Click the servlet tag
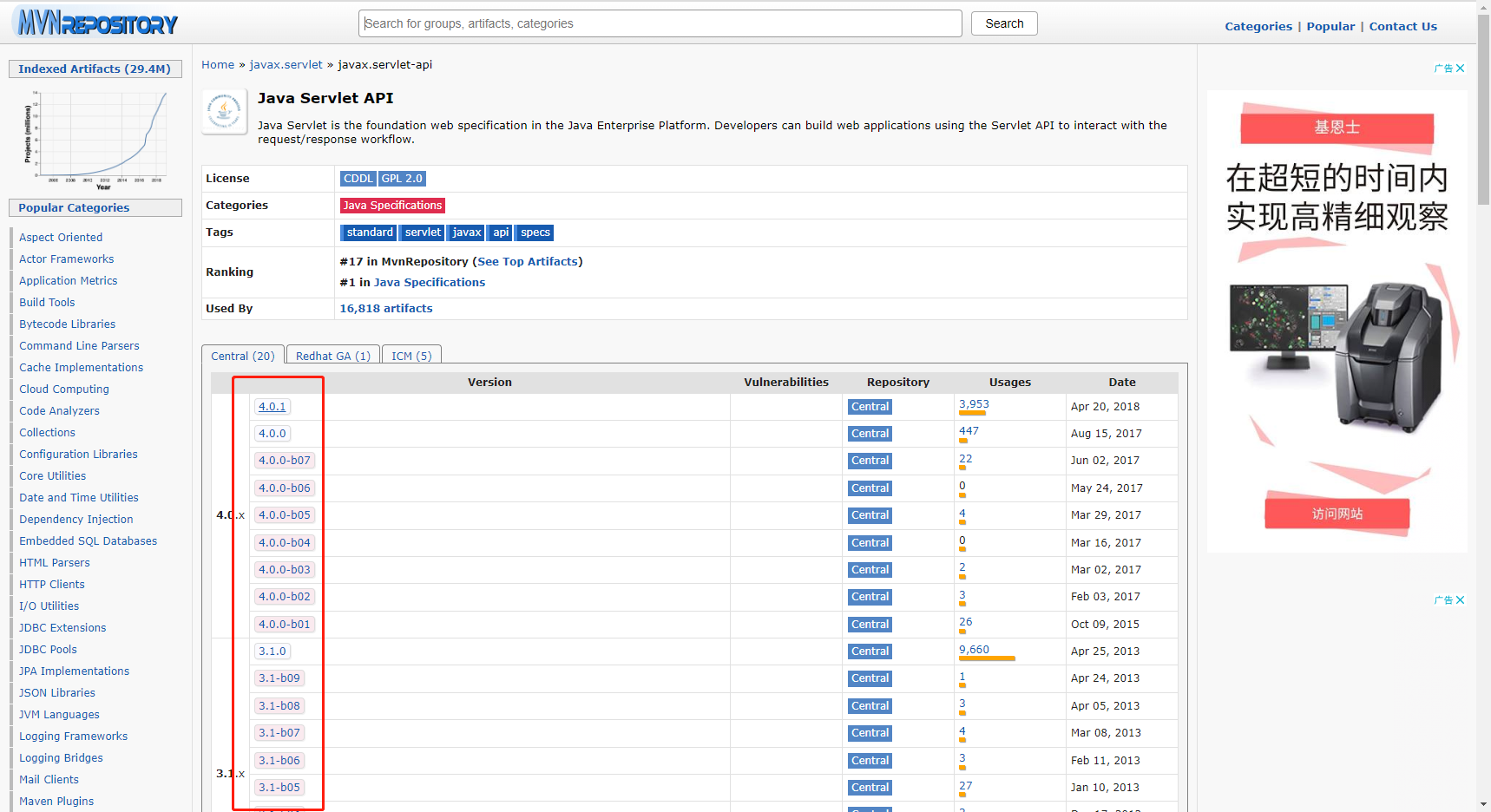Viewport: 1491px width, 812px height. click(x=423, y=232)
